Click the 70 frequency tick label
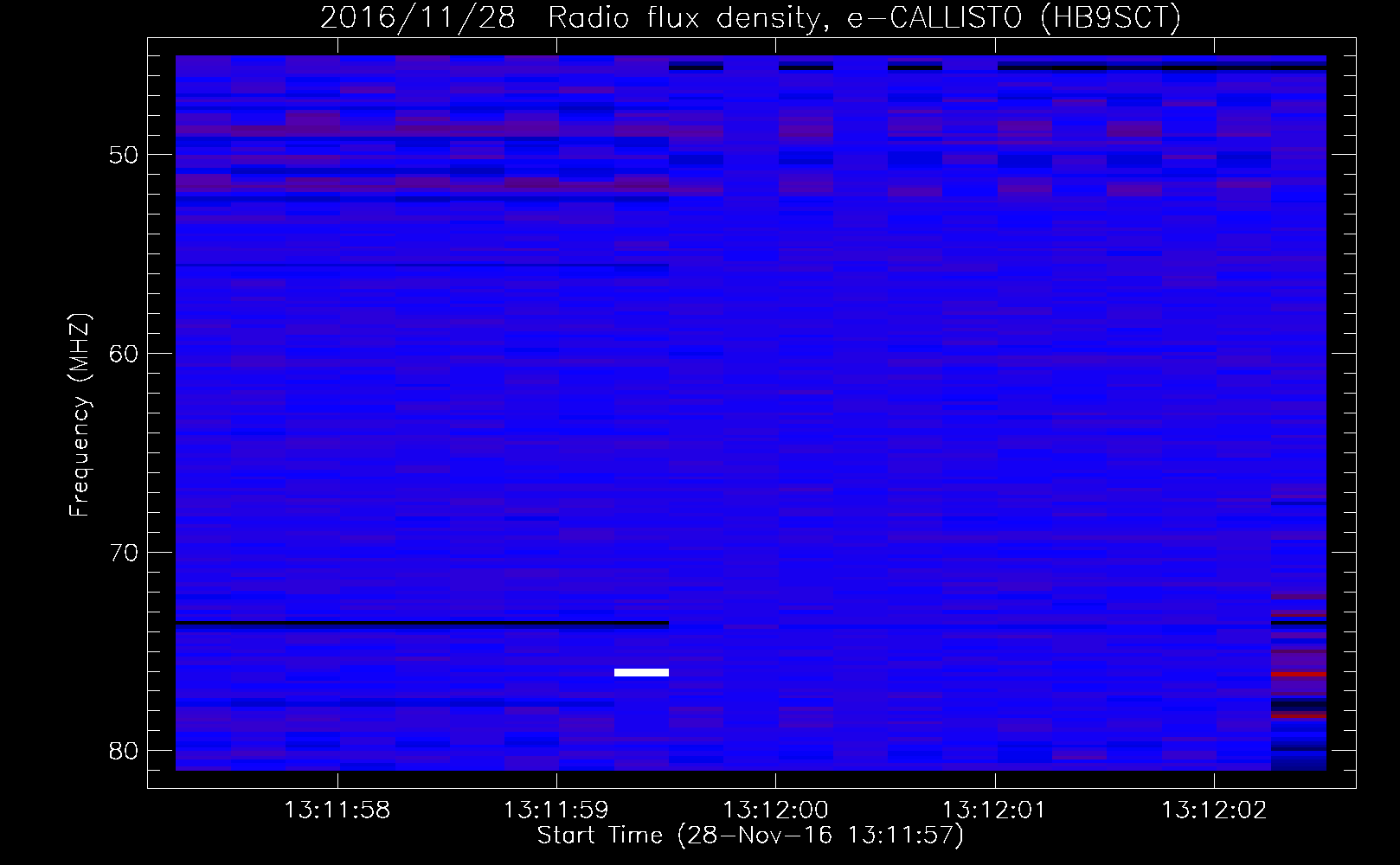 point(124,553)
